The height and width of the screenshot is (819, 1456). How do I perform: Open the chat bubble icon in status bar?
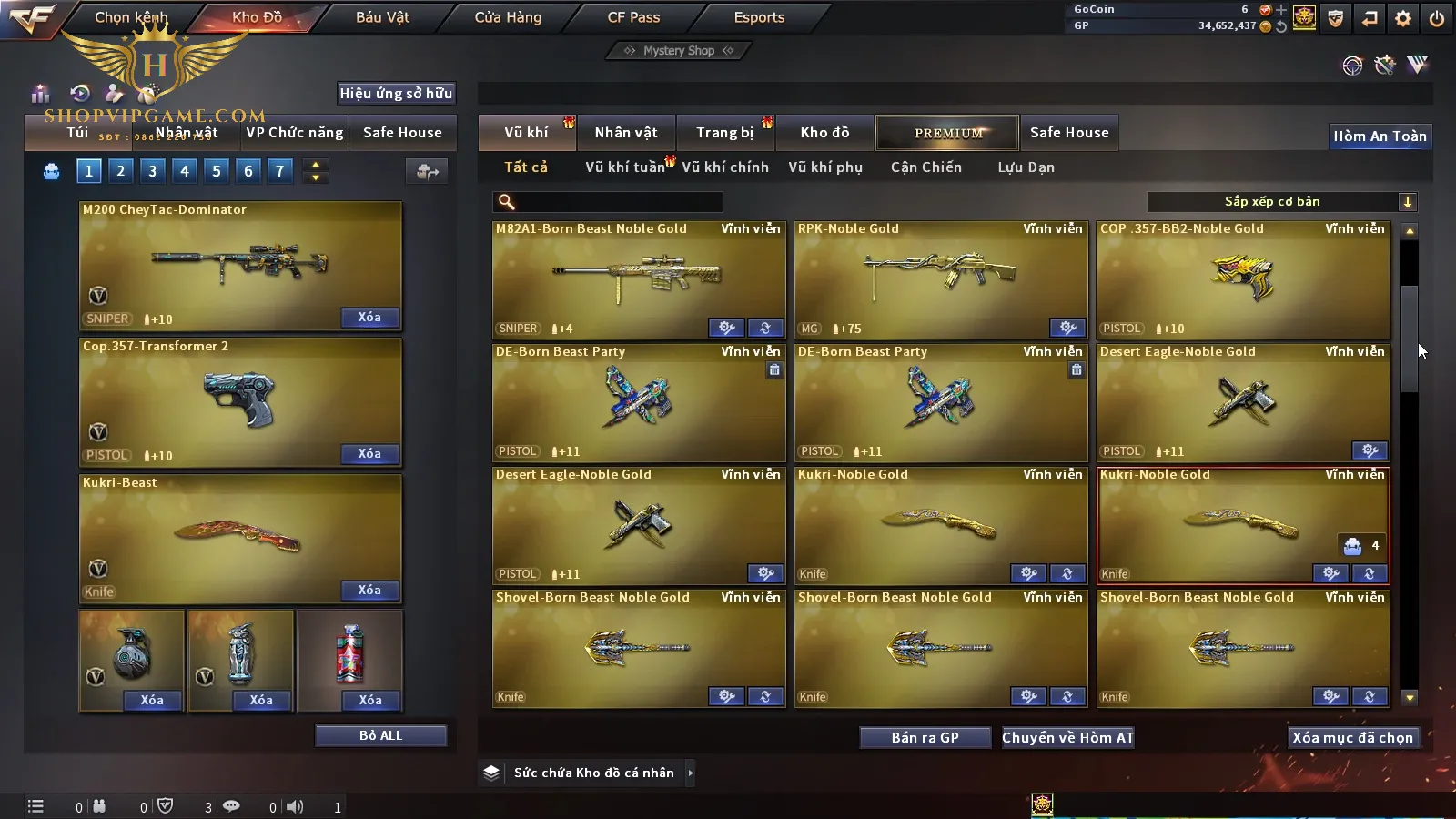pos(231,806)
